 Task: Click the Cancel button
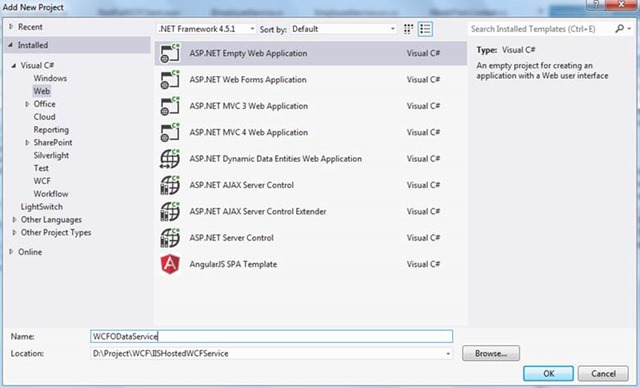pos(603,373)
